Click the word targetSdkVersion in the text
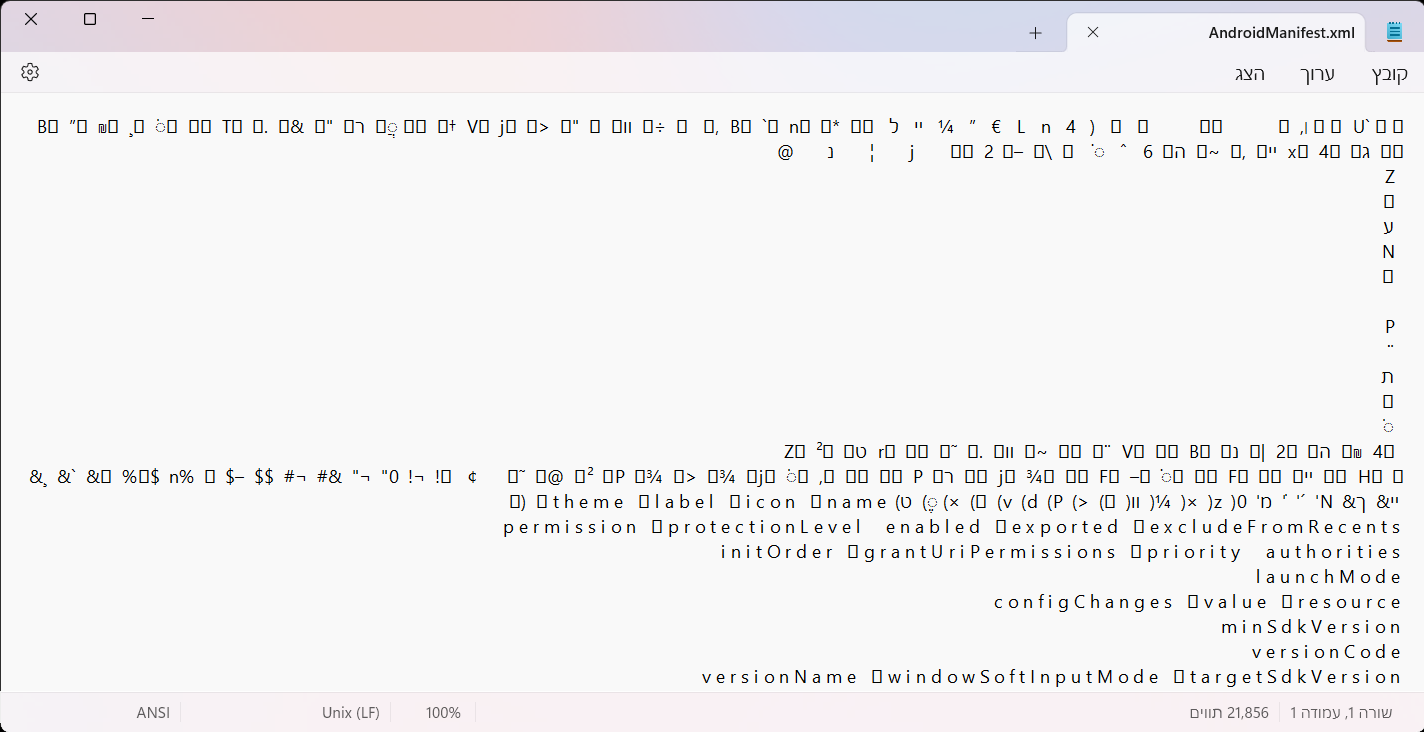 pos(1295,677)
